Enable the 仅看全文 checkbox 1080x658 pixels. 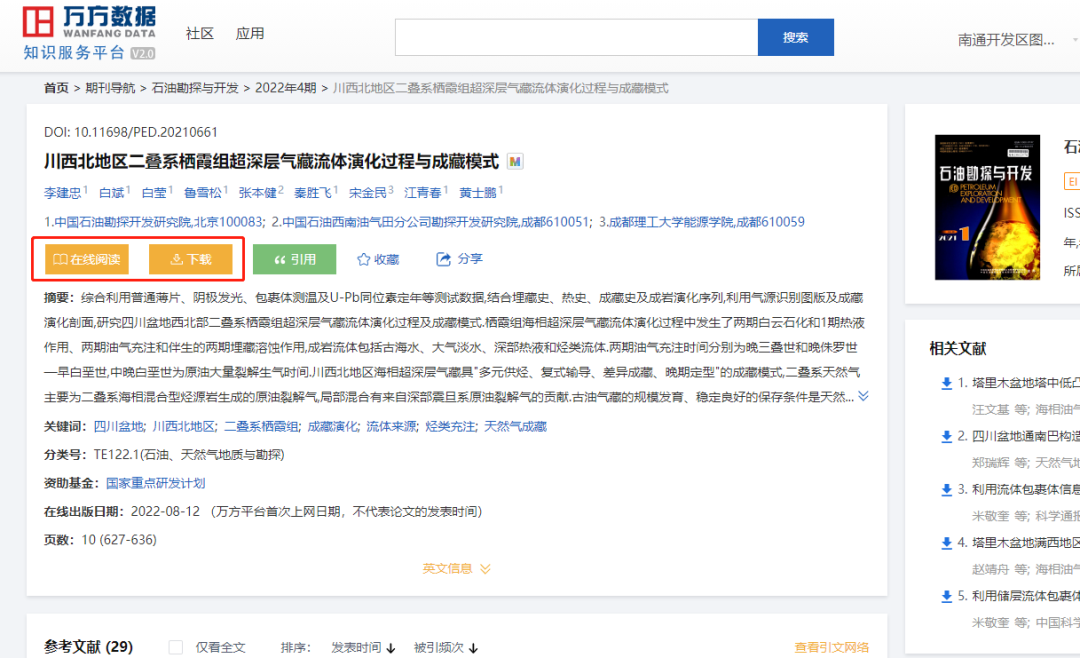176,647
